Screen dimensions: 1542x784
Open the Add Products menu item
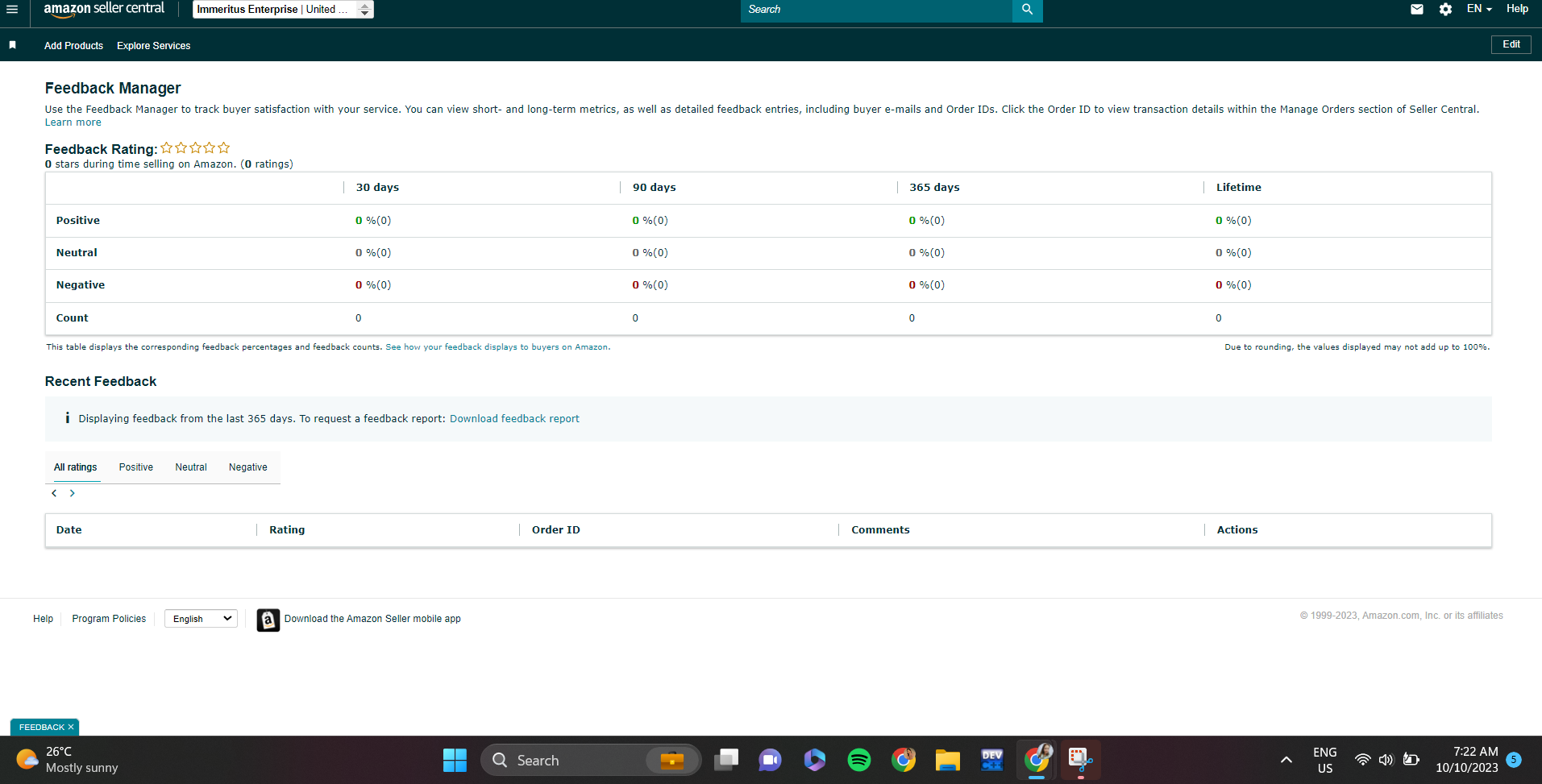(73, 46)
